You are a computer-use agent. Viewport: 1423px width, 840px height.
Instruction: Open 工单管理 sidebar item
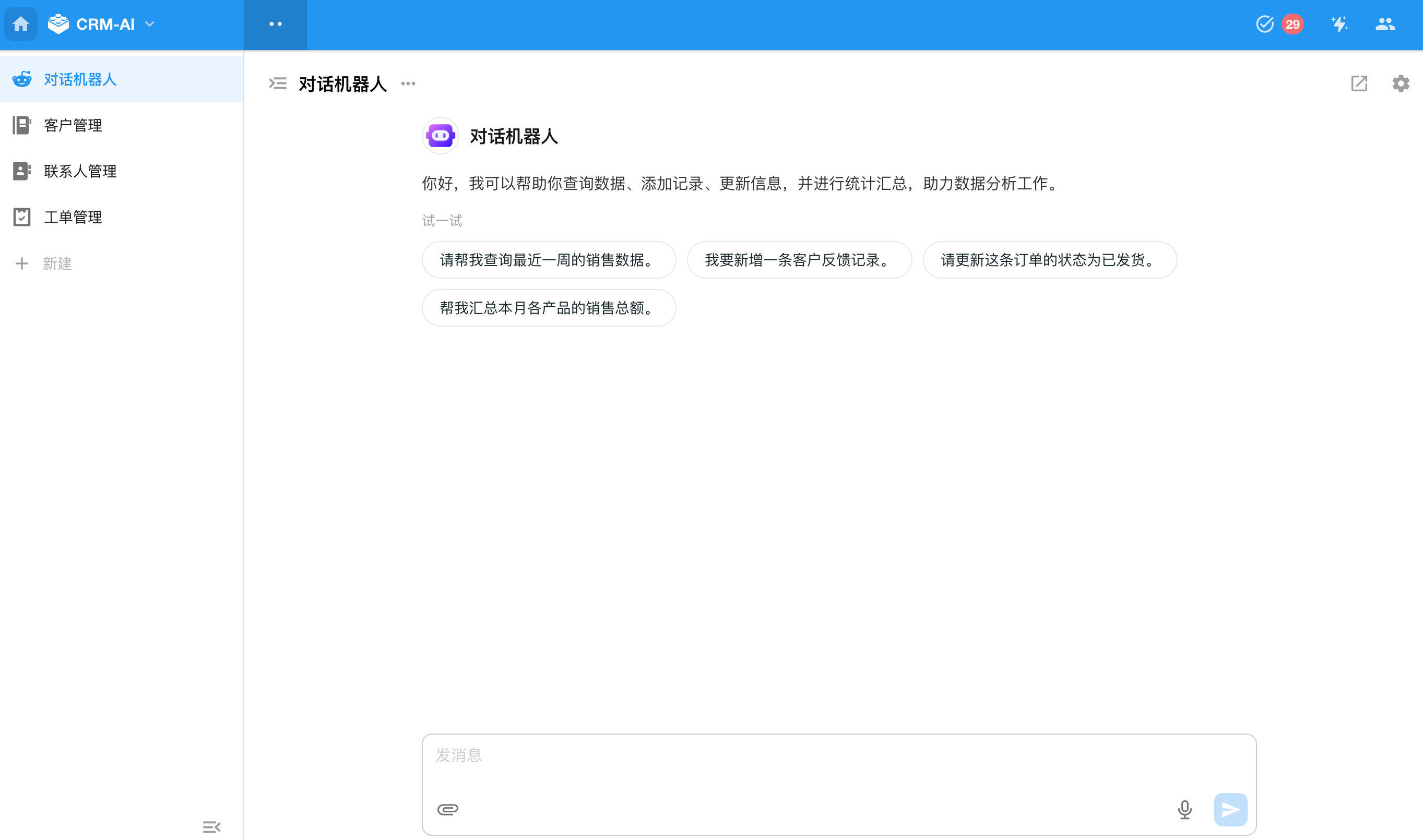tap(73, 218)
